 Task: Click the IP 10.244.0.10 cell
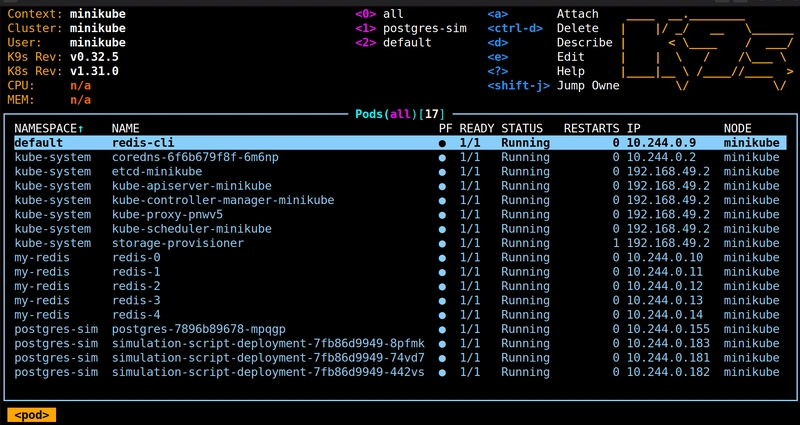665,257
